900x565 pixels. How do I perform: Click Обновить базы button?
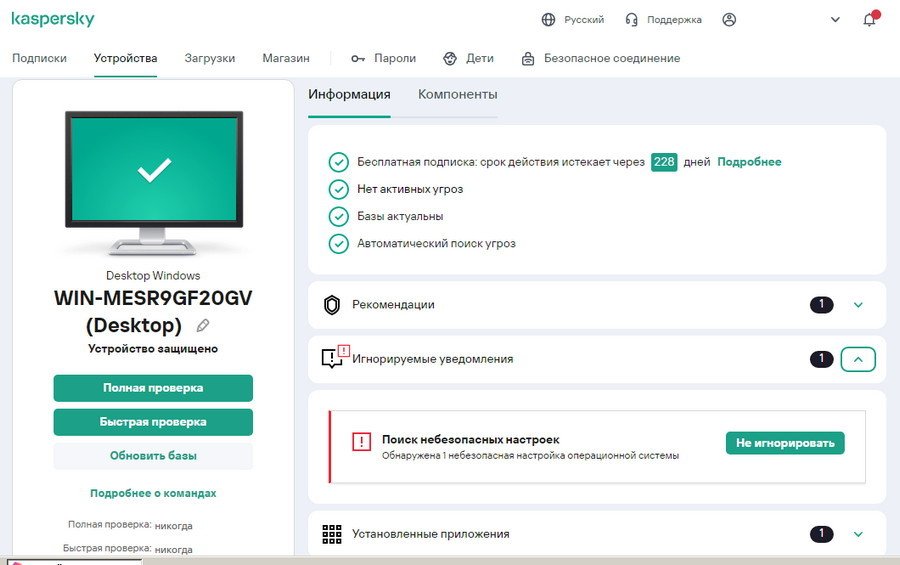153,456
